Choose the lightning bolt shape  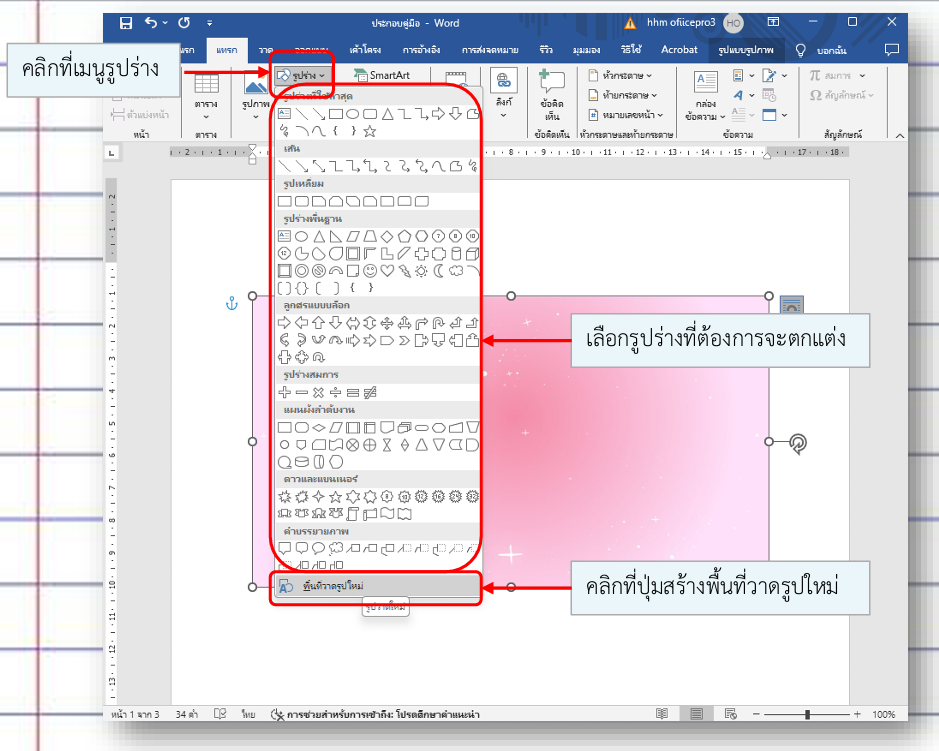pyautogui.click(x=404, y=270)
